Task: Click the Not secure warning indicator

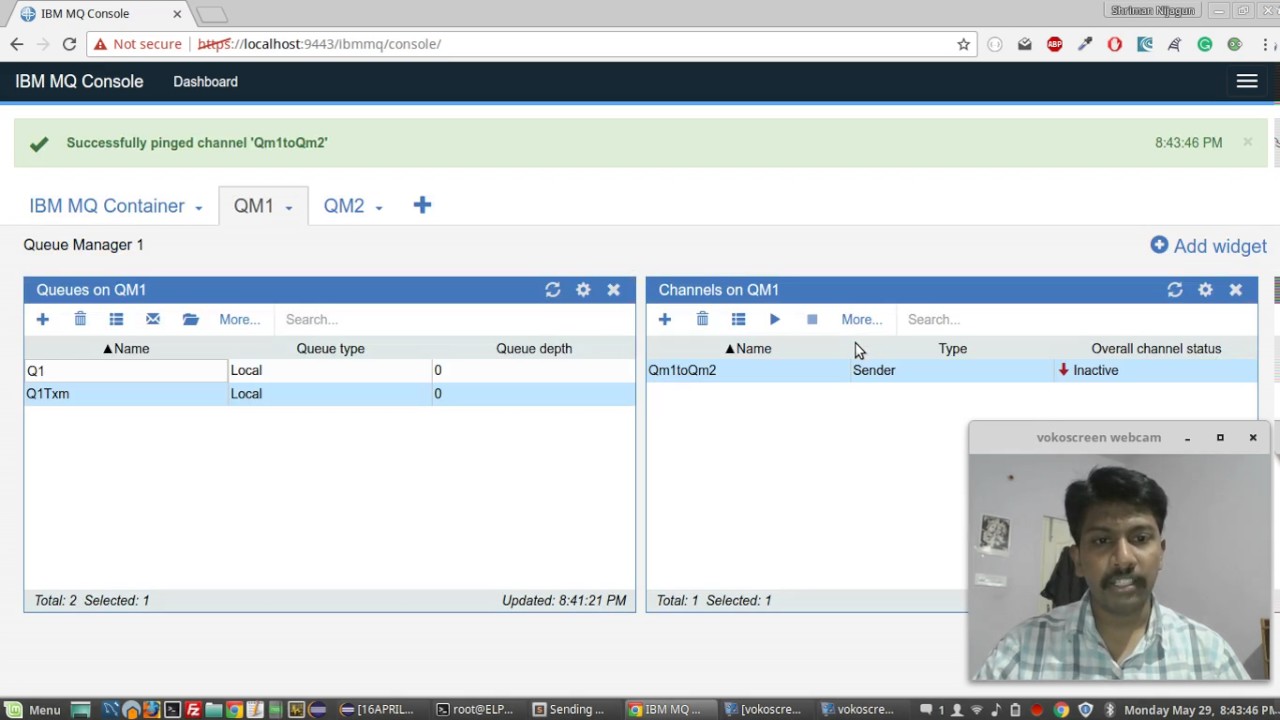Action: 138,44
